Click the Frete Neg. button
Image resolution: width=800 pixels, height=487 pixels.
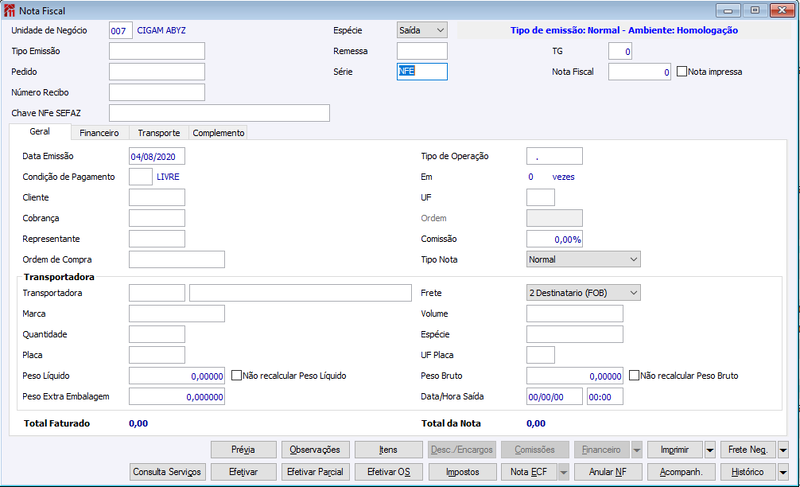748,450
